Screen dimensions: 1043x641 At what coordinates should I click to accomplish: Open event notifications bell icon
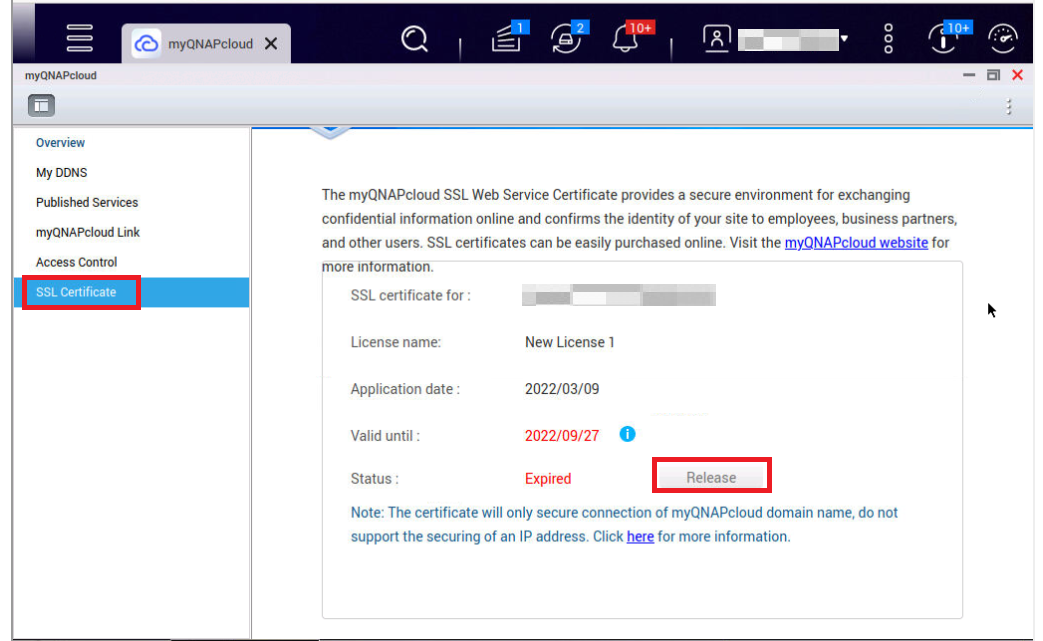pyautogui.click(x=624, y=39)
